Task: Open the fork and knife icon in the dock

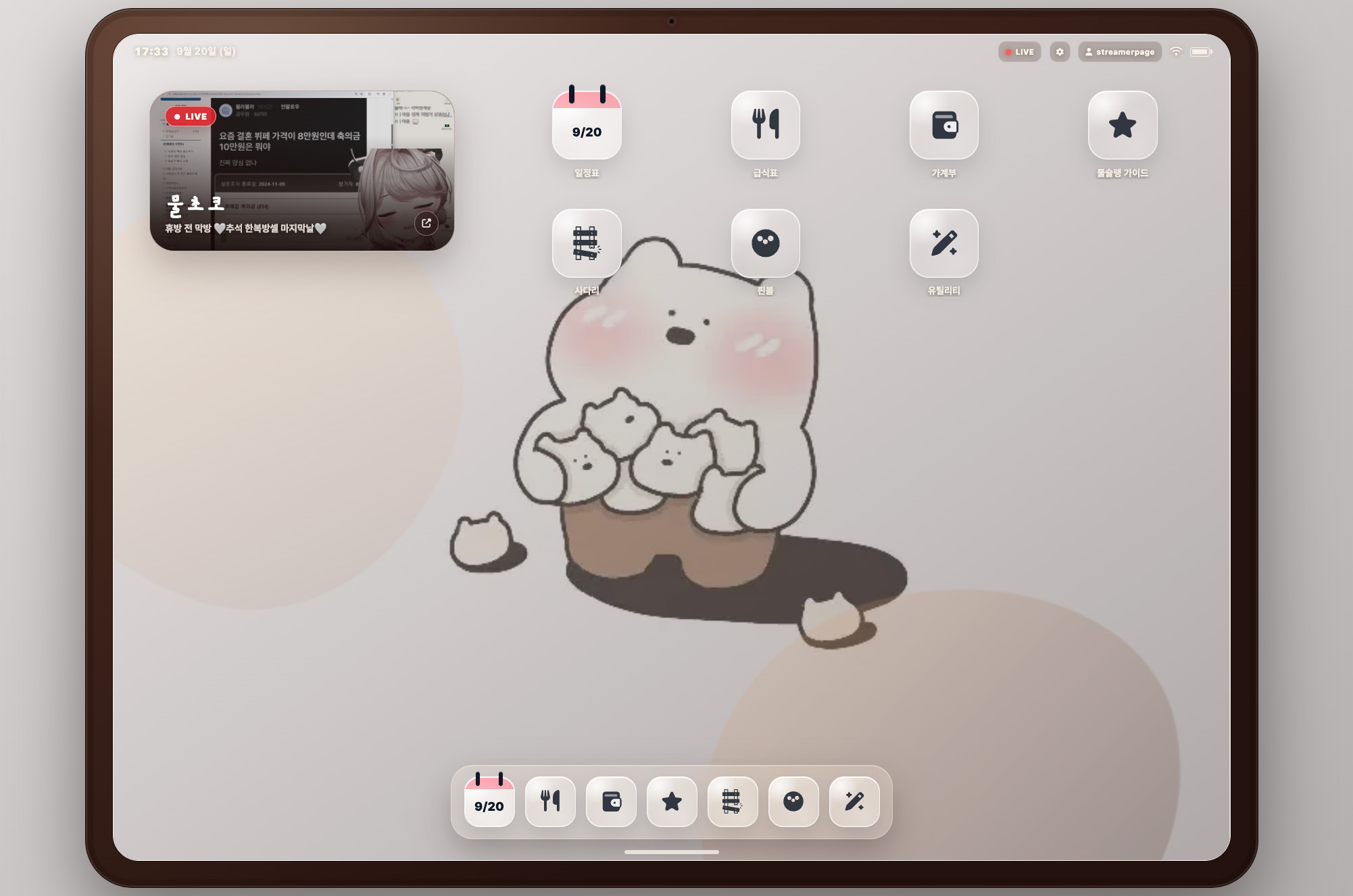Action: [550, 801]
